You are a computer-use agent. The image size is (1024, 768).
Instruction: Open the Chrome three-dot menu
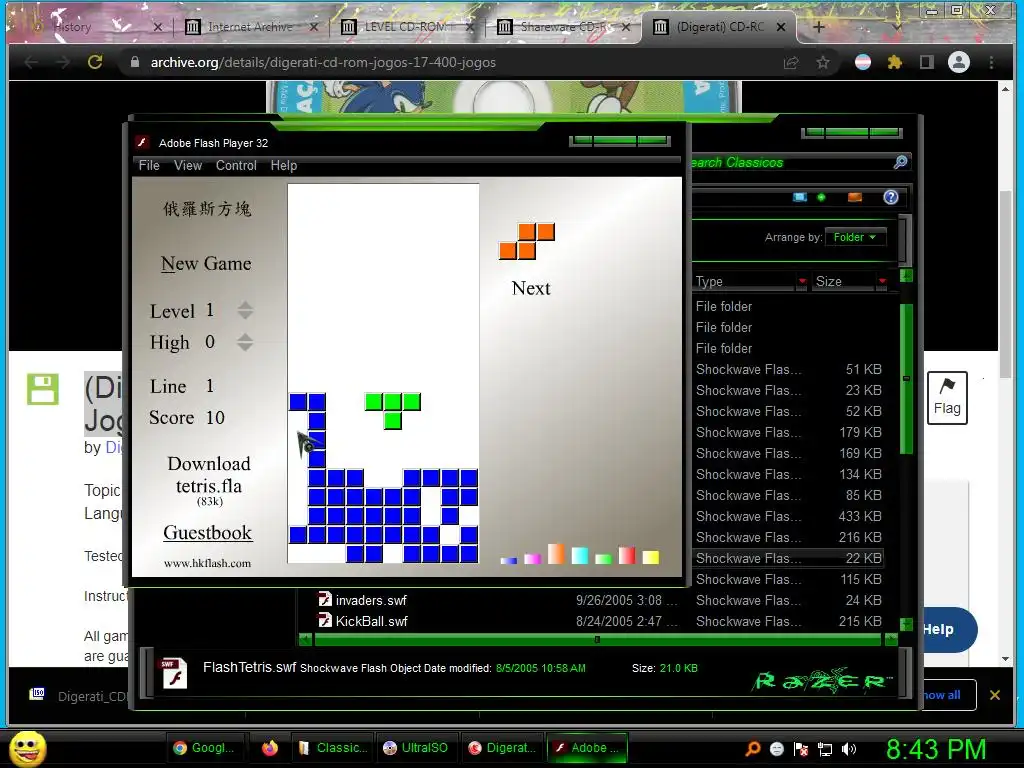tap(991, 62)
